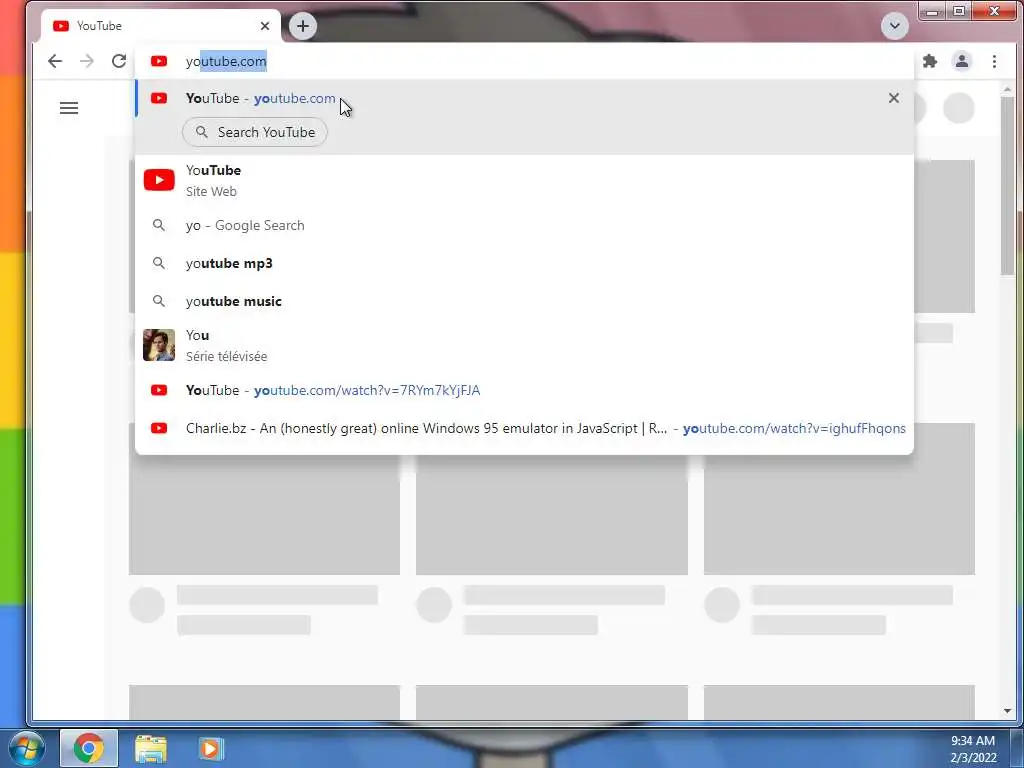Open the YouTube hamburger guide menu
Image resolution: width=1024 pixels, height=768 pixels.
69,108
